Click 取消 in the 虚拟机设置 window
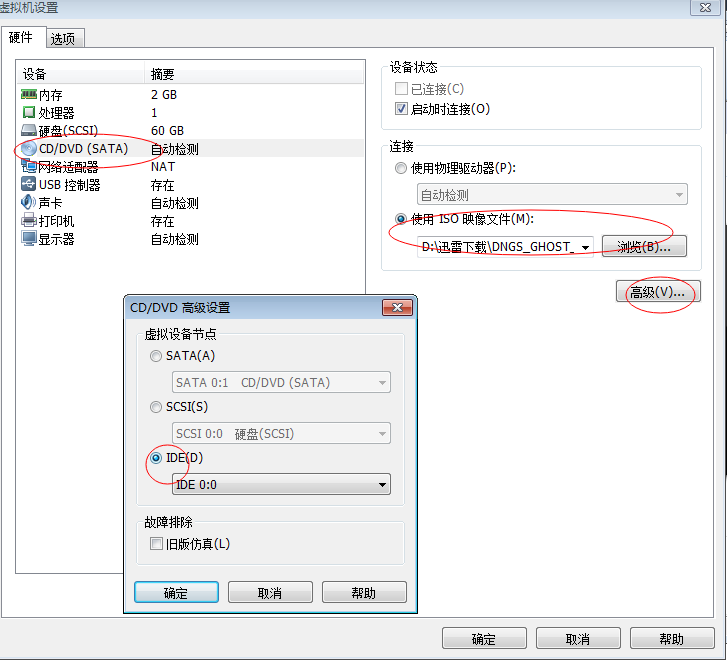 578,639
